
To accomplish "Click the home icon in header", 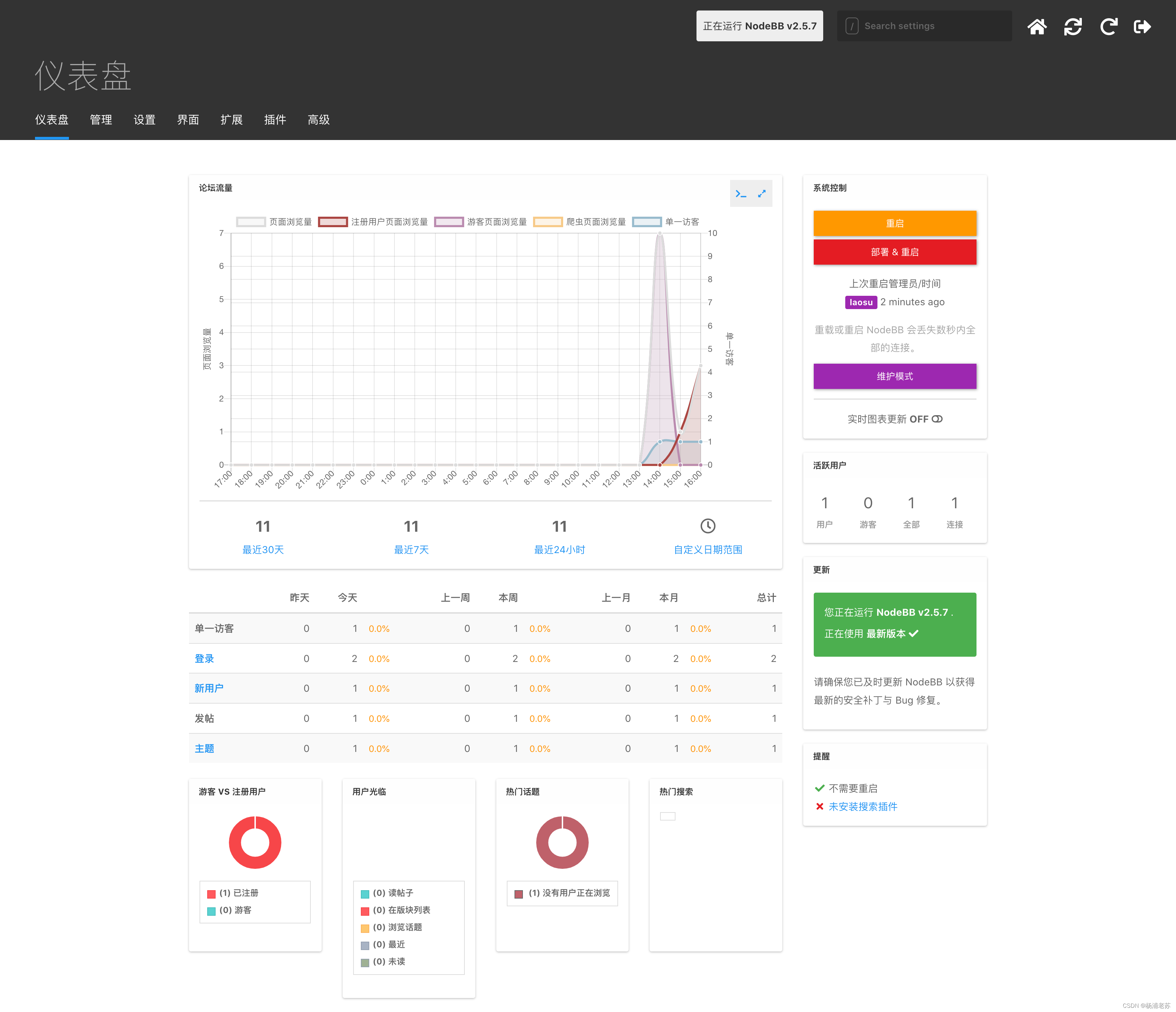I will tap(1037, 26).
